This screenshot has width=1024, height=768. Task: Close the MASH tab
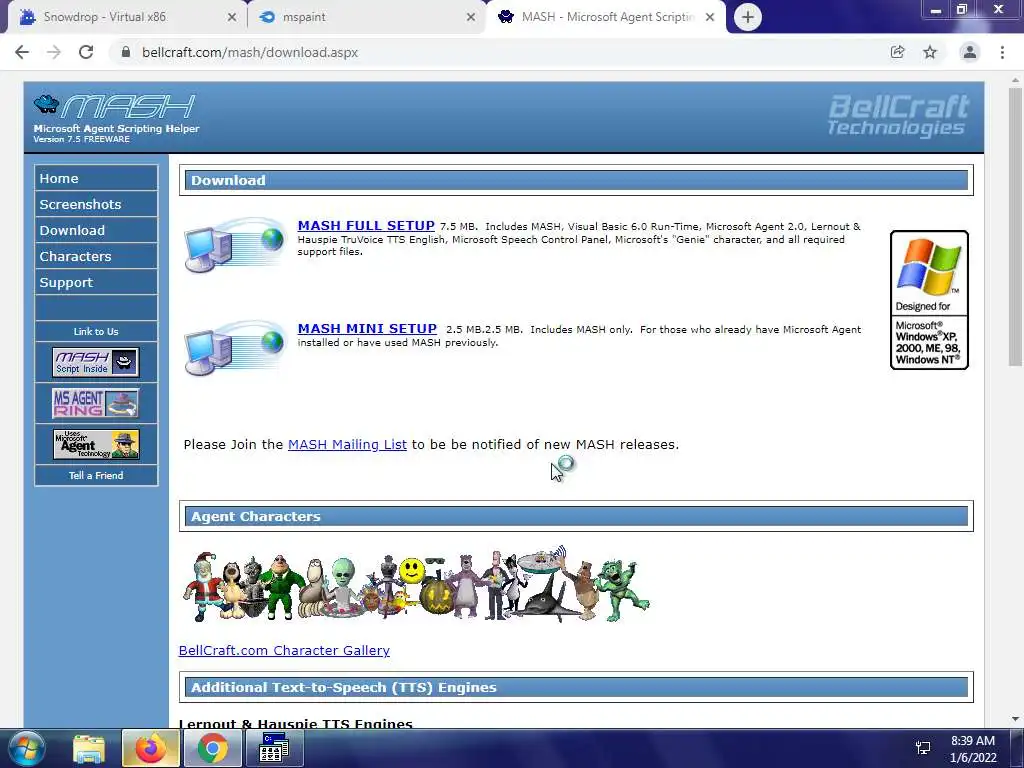coord(710,18)
